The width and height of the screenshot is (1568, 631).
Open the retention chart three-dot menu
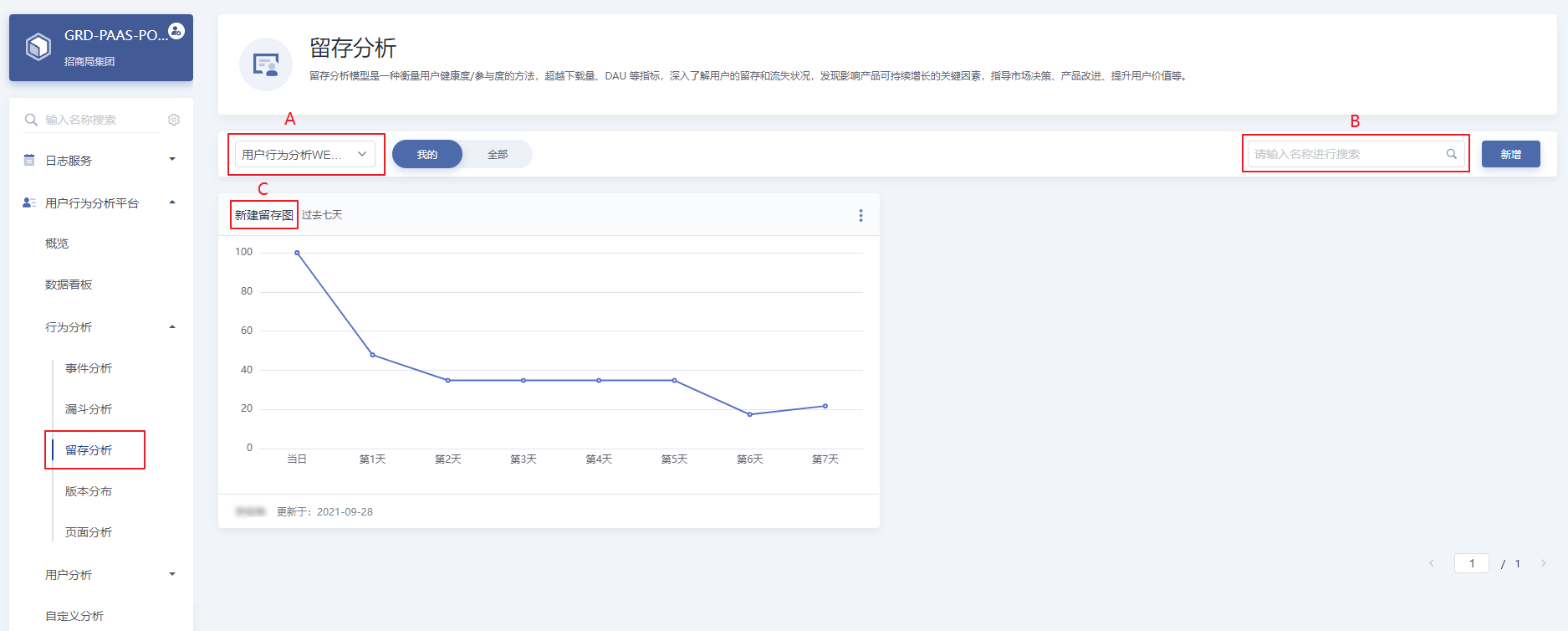click(861, 215)
